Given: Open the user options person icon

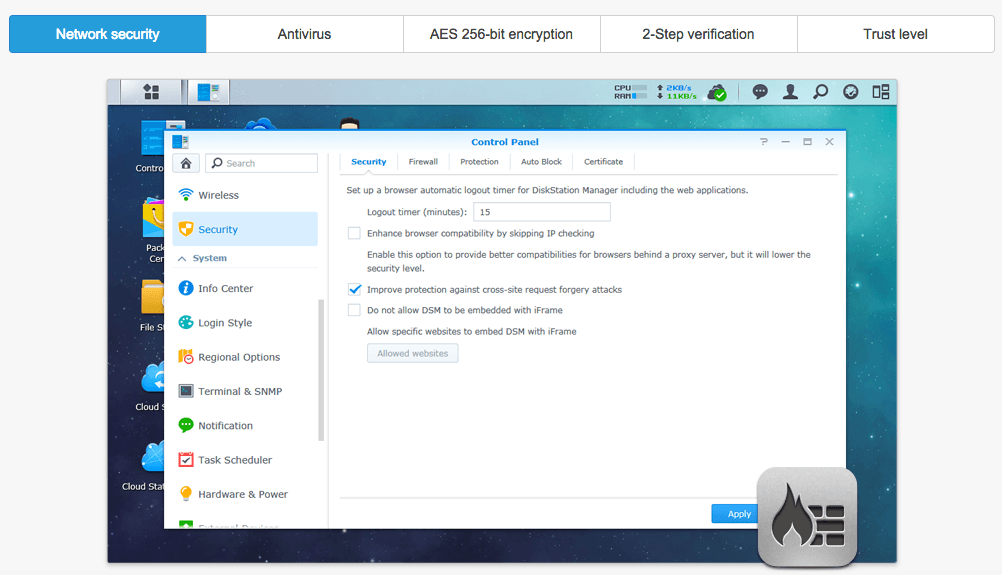Looking at the screenshot, I should (x=790, y=92).
